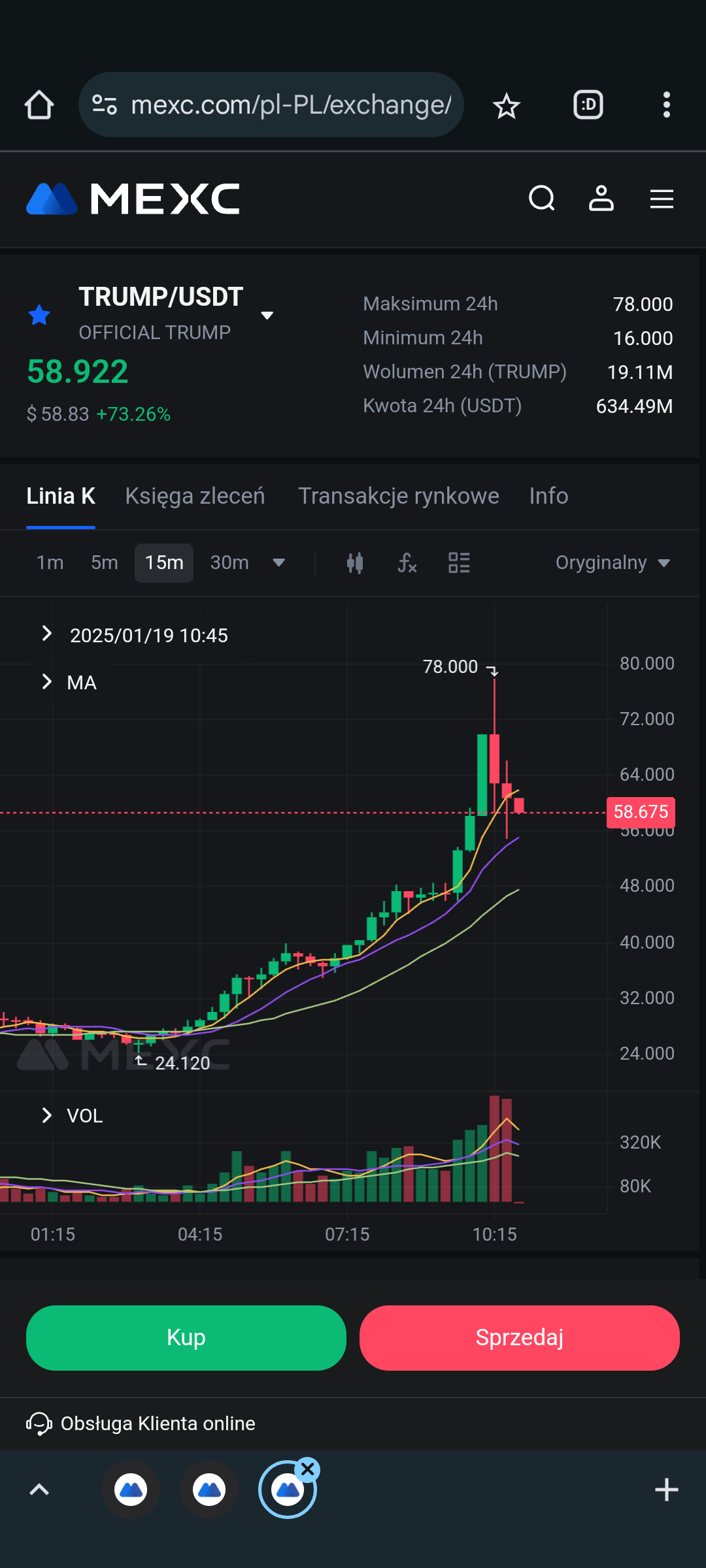Screen dimensions: 706x1568
Task: Open more timeframes dropdown after 30m
Action: point(278,563)
